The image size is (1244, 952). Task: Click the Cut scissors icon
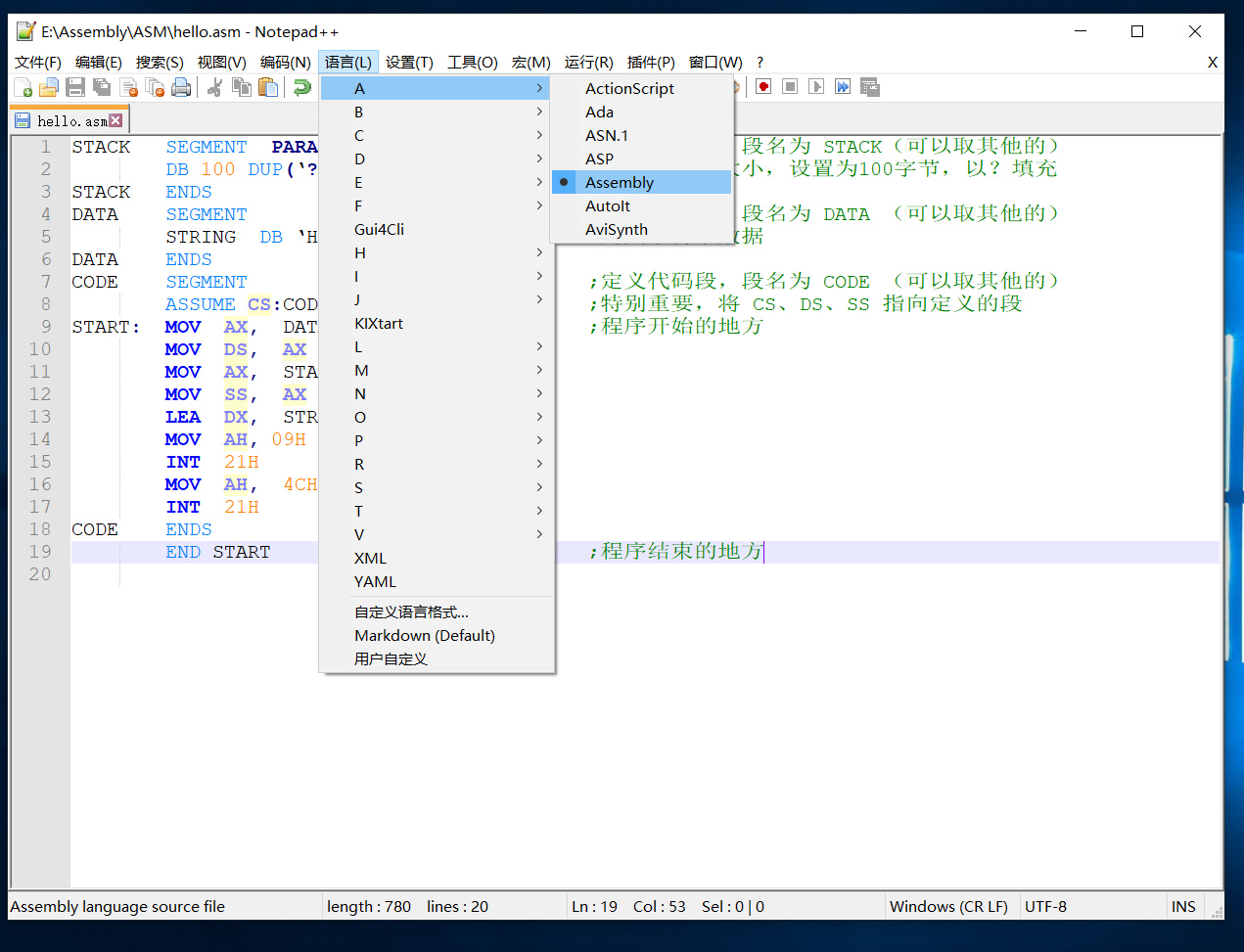[x=215, y=88]
